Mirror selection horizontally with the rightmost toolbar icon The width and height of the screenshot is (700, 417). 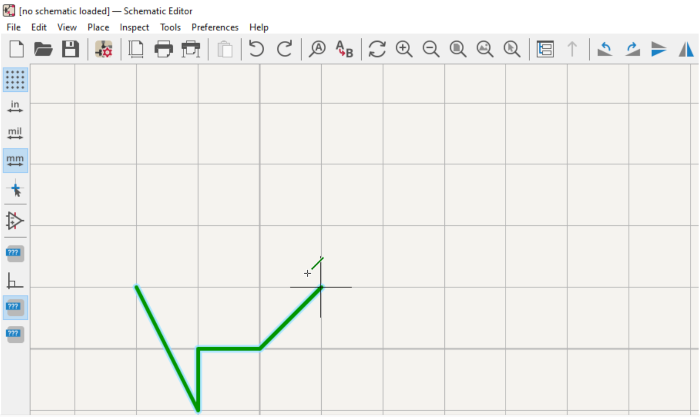tap(687, 49)
